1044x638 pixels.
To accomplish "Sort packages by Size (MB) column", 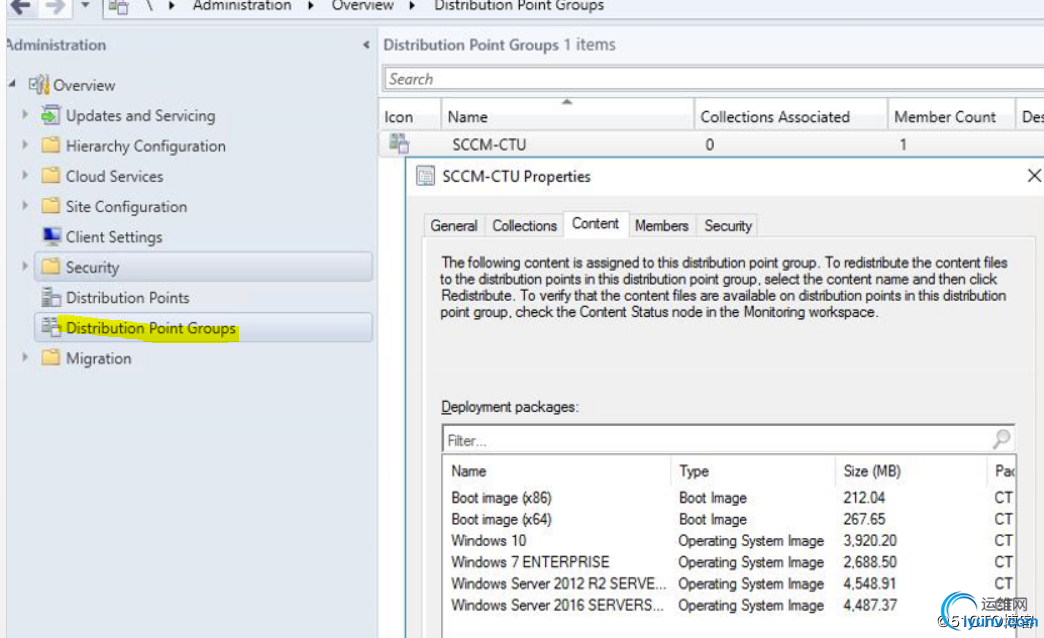I will coord(911,471).
